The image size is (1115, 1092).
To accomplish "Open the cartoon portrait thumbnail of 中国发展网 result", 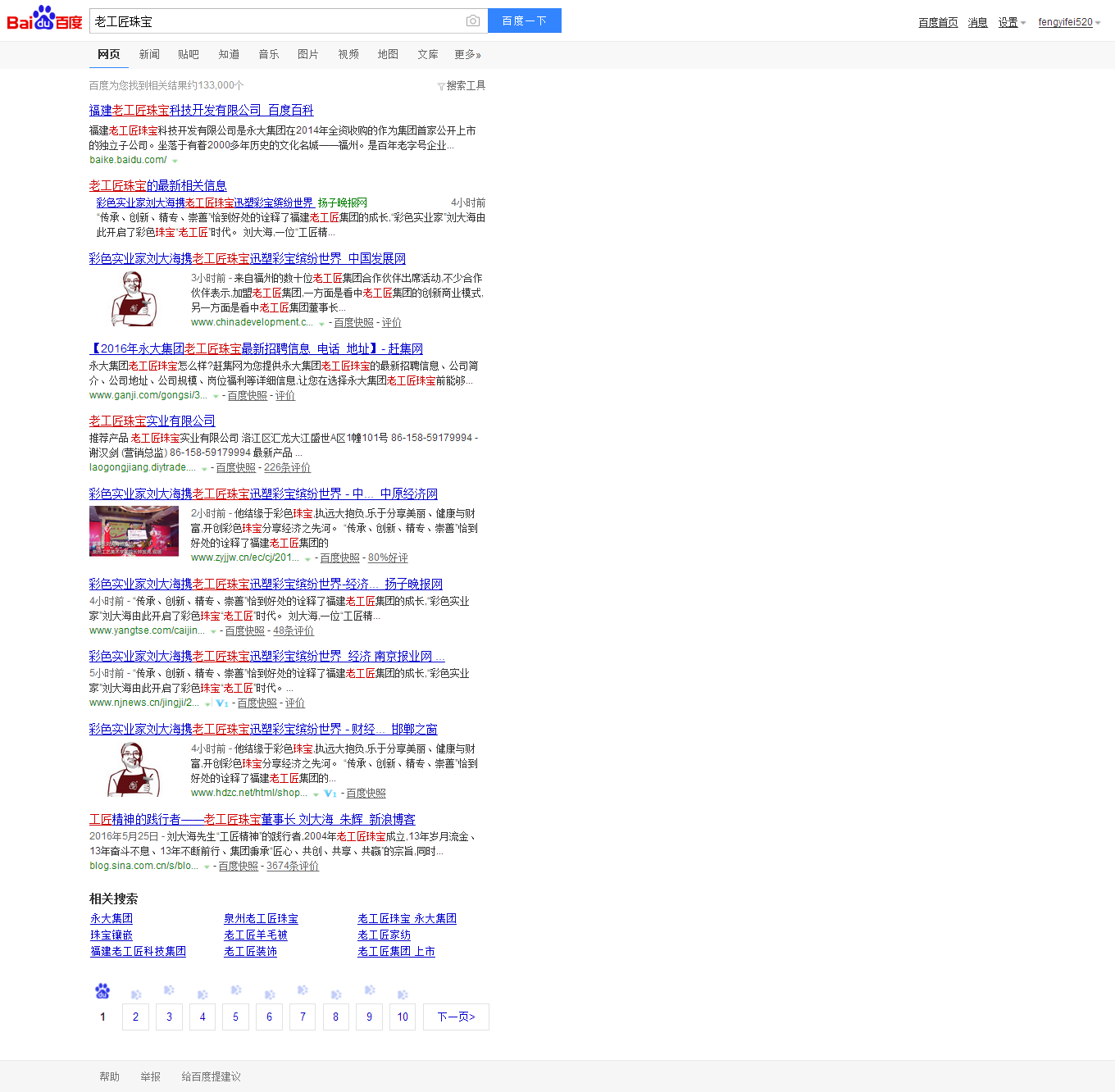I will (134, 298).
